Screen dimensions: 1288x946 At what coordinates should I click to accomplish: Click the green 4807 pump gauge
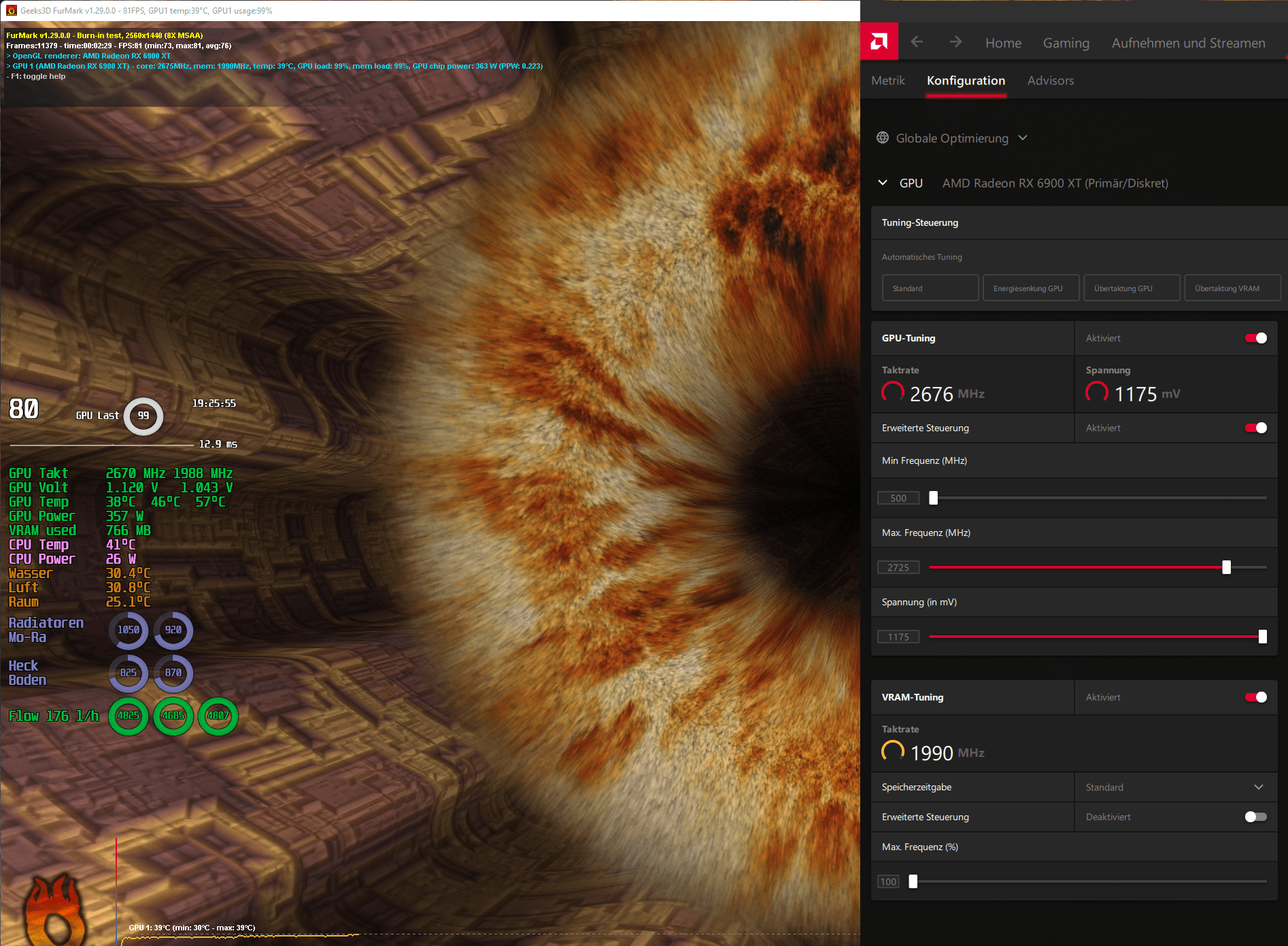pyautogui.click(x=218, y=716)
